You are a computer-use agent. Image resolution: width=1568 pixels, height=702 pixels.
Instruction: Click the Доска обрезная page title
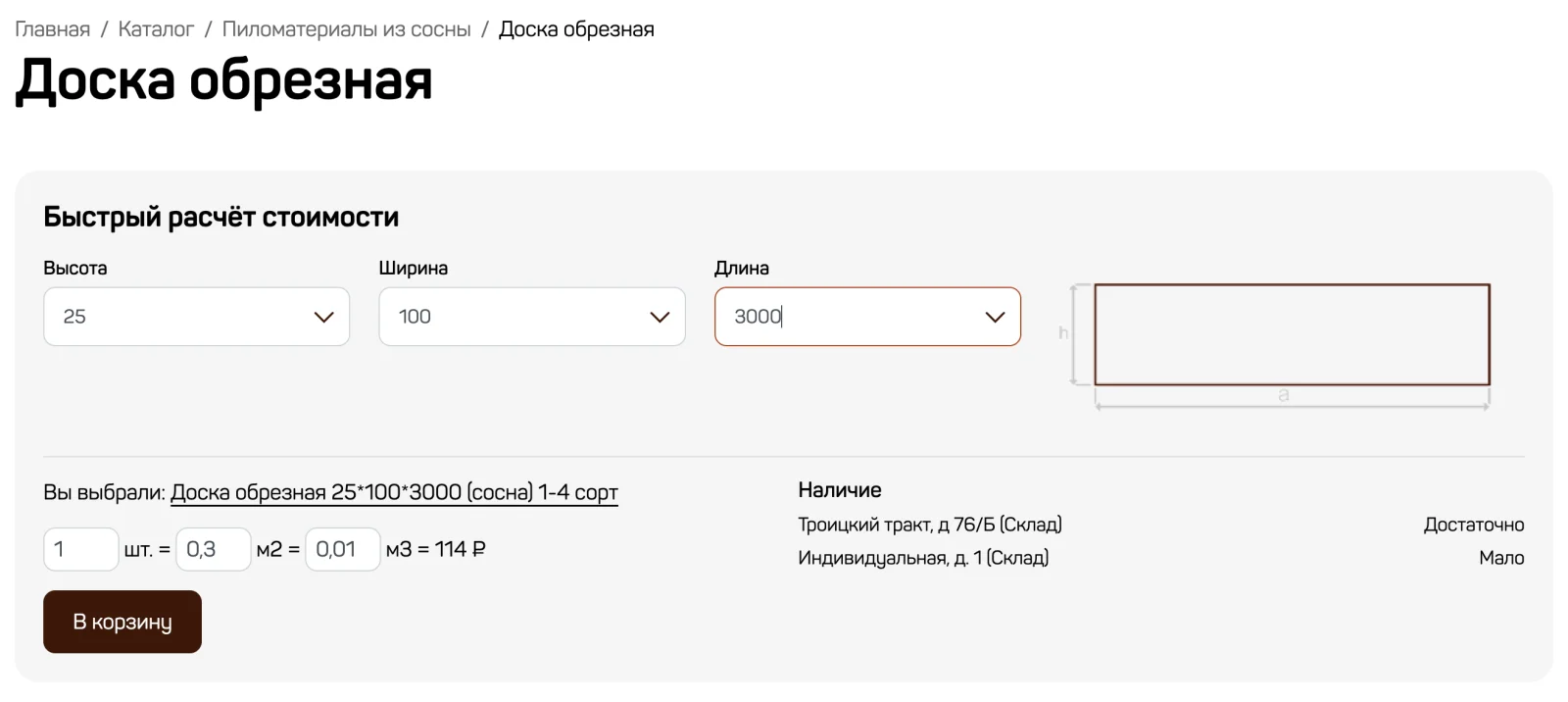coord(223,80)
